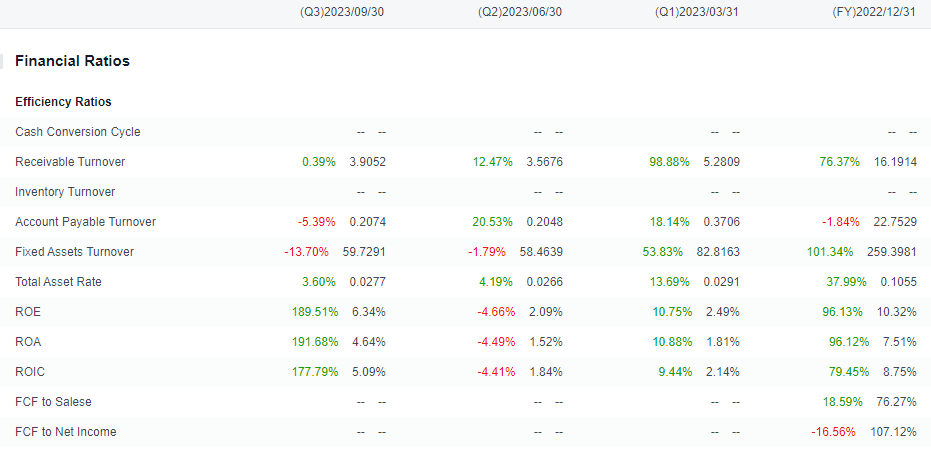Click Fixed Assets Turnover value 259.3981

pyautogui.click(x=892, y=252)
